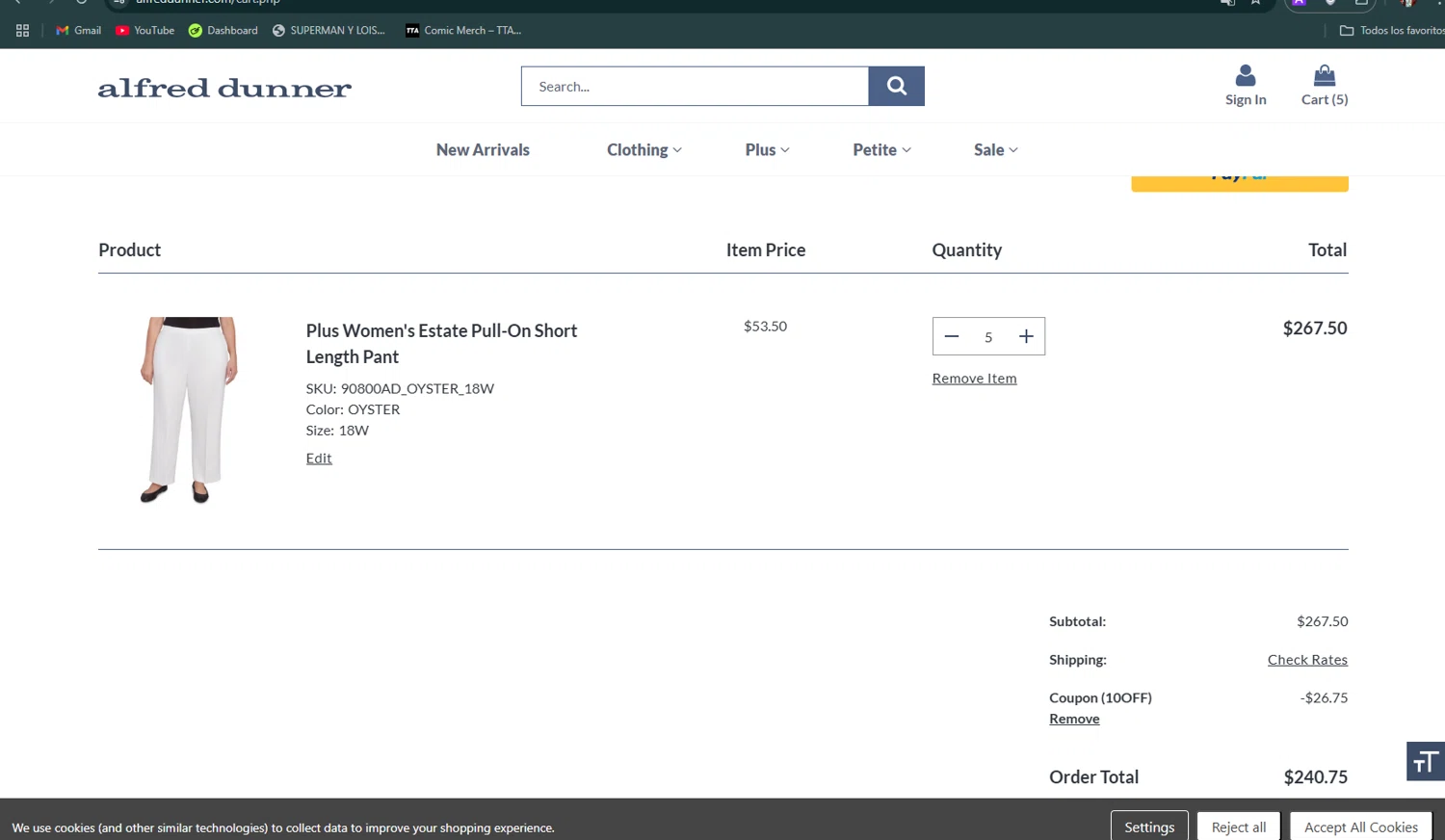The height and width of the screenshot is (840, 1445).
Task: Click the search magnifier button
Action: (x=896, y=86)
